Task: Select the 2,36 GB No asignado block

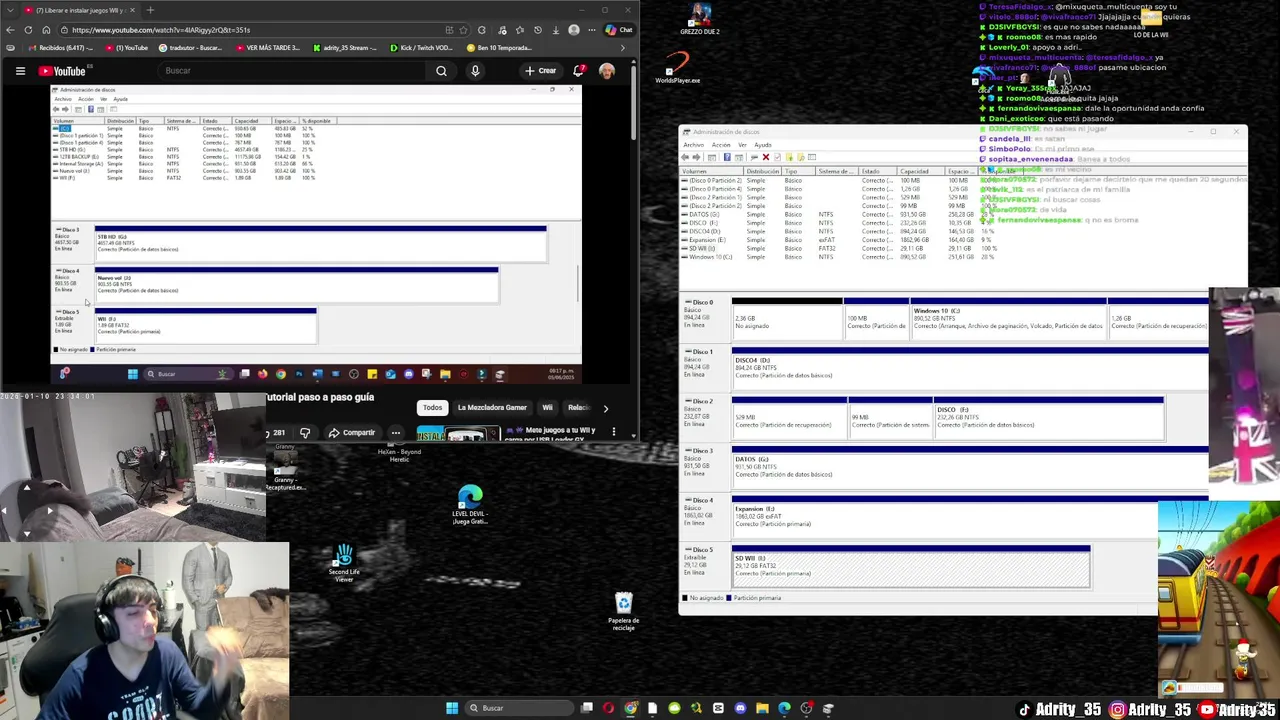Action: click(787, 318)
